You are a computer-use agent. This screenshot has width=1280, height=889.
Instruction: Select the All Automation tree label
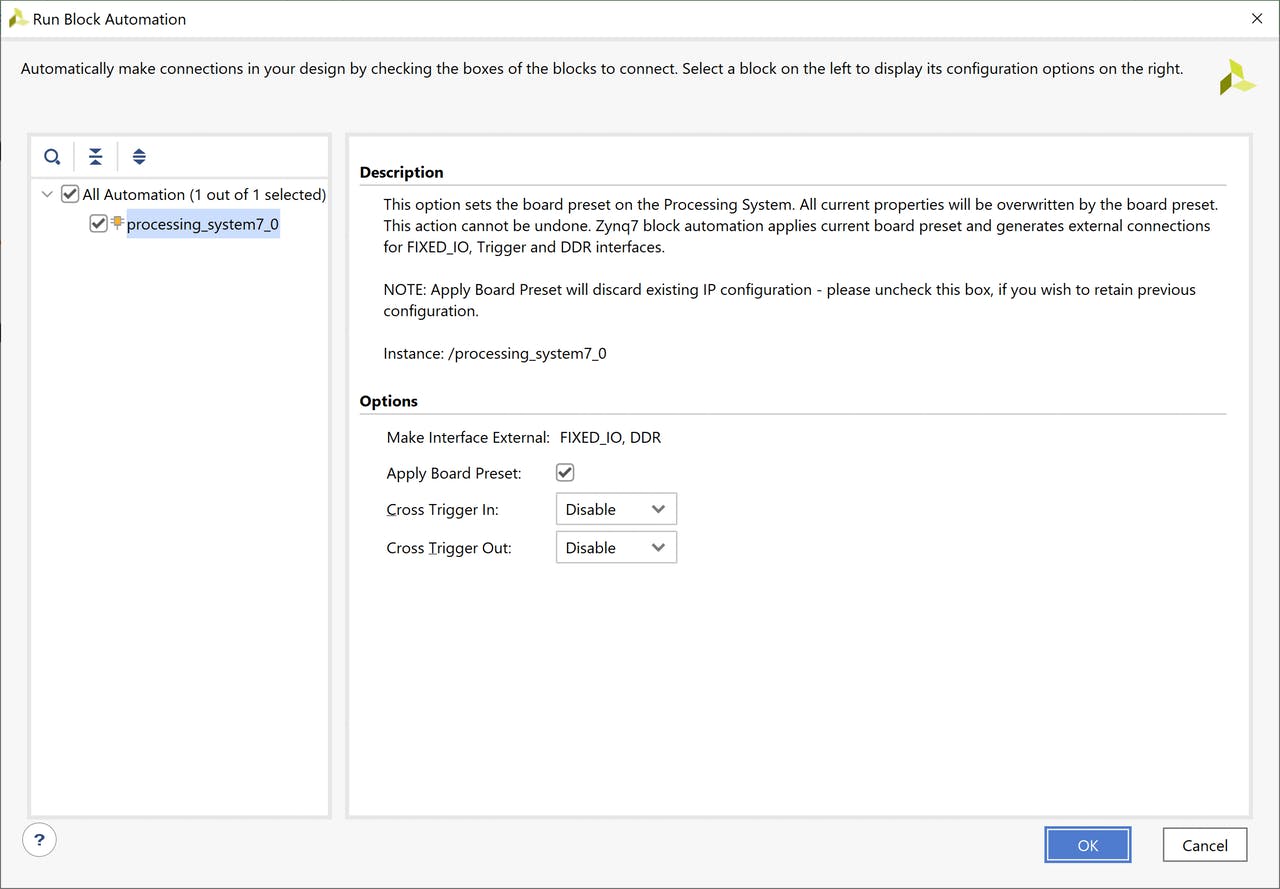[204, 194]
